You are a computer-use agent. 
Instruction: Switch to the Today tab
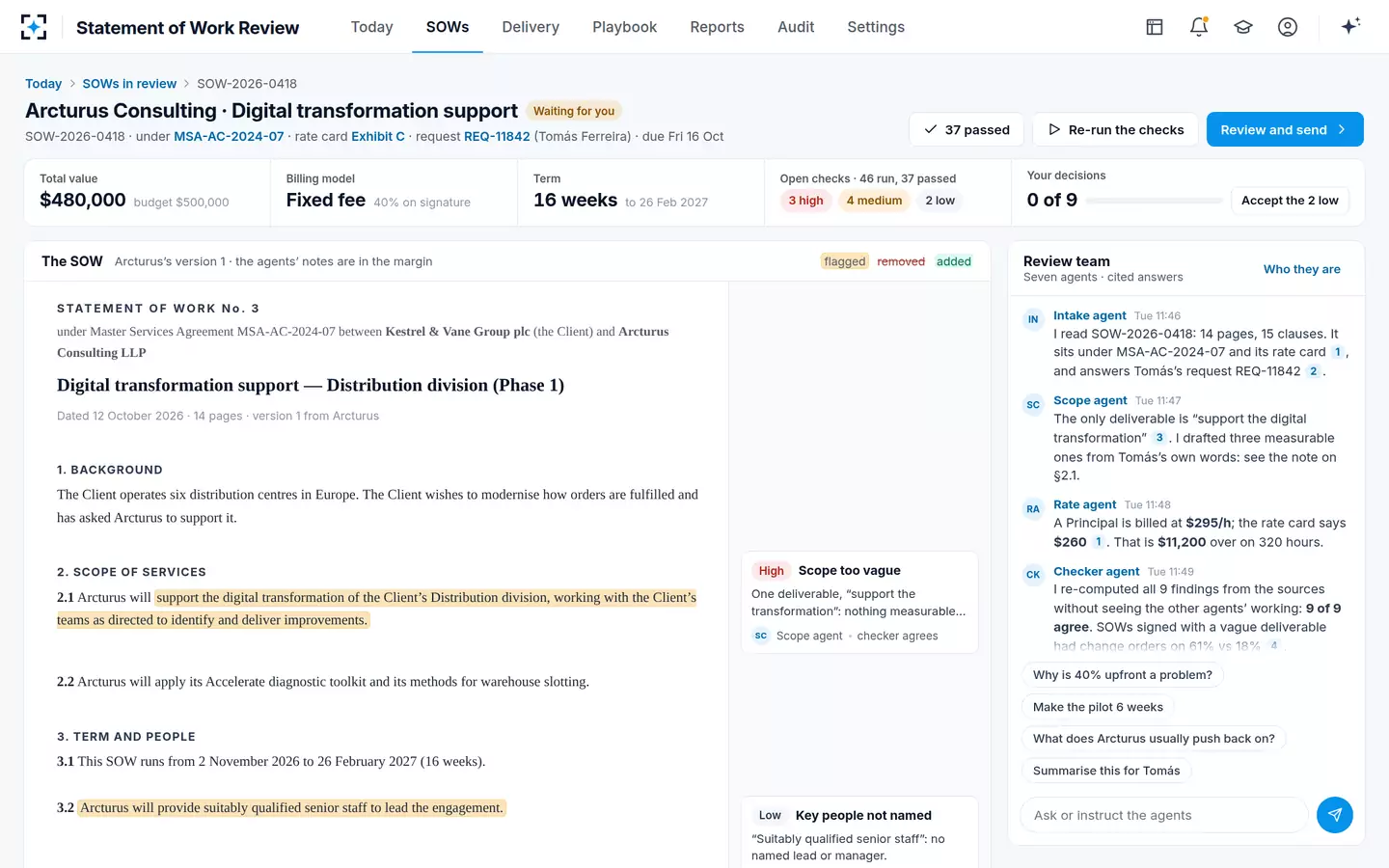tap(371, 27)
